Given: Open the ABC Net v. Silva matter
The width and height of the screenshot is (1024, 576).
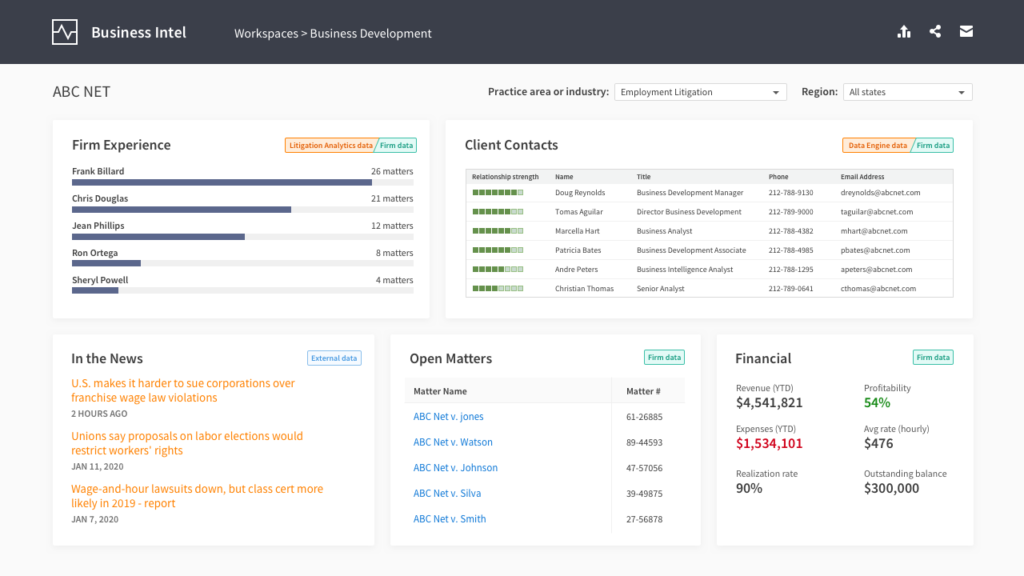Looking at the screenshot, I should click(x=447, y=493).
